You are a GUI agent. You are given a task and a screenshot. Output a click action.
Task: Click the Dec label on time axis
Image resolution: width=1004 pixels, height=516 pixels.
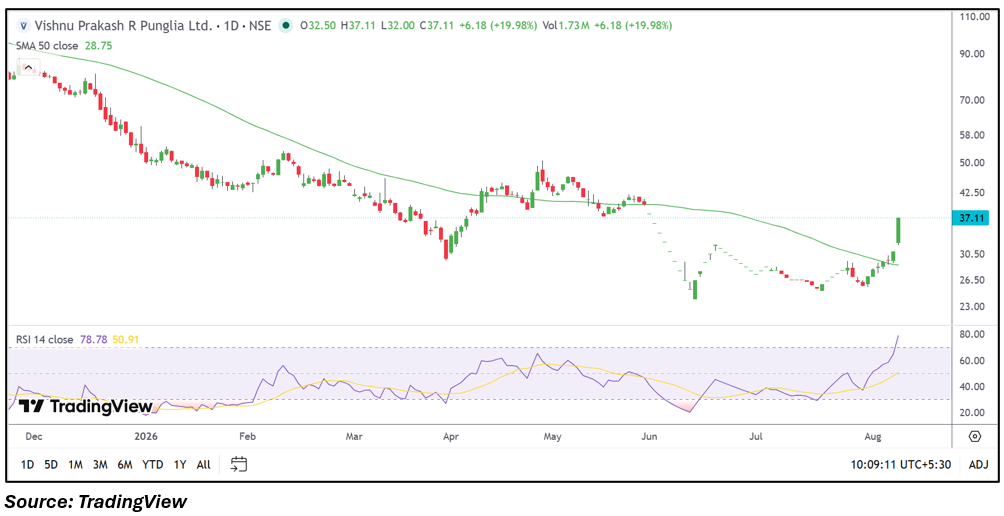pyautogui.click(x=34, y=437)
